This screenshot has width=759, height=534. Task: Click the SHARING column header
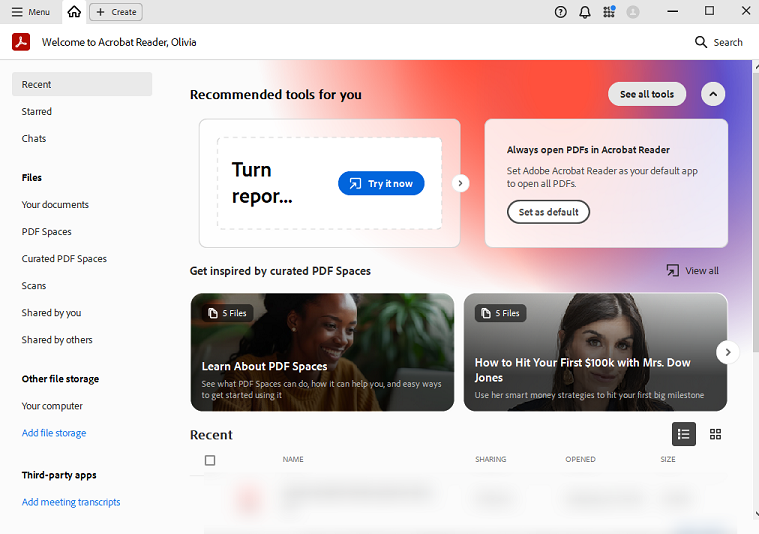490,459
